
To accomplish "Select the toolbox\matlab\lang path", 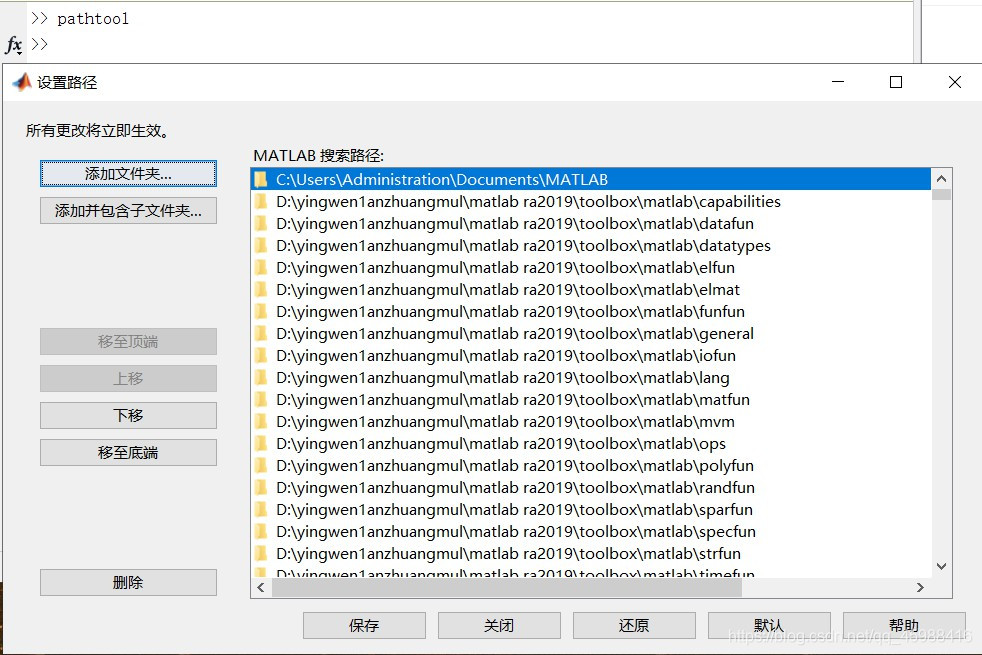I will (x=591, y=378).
